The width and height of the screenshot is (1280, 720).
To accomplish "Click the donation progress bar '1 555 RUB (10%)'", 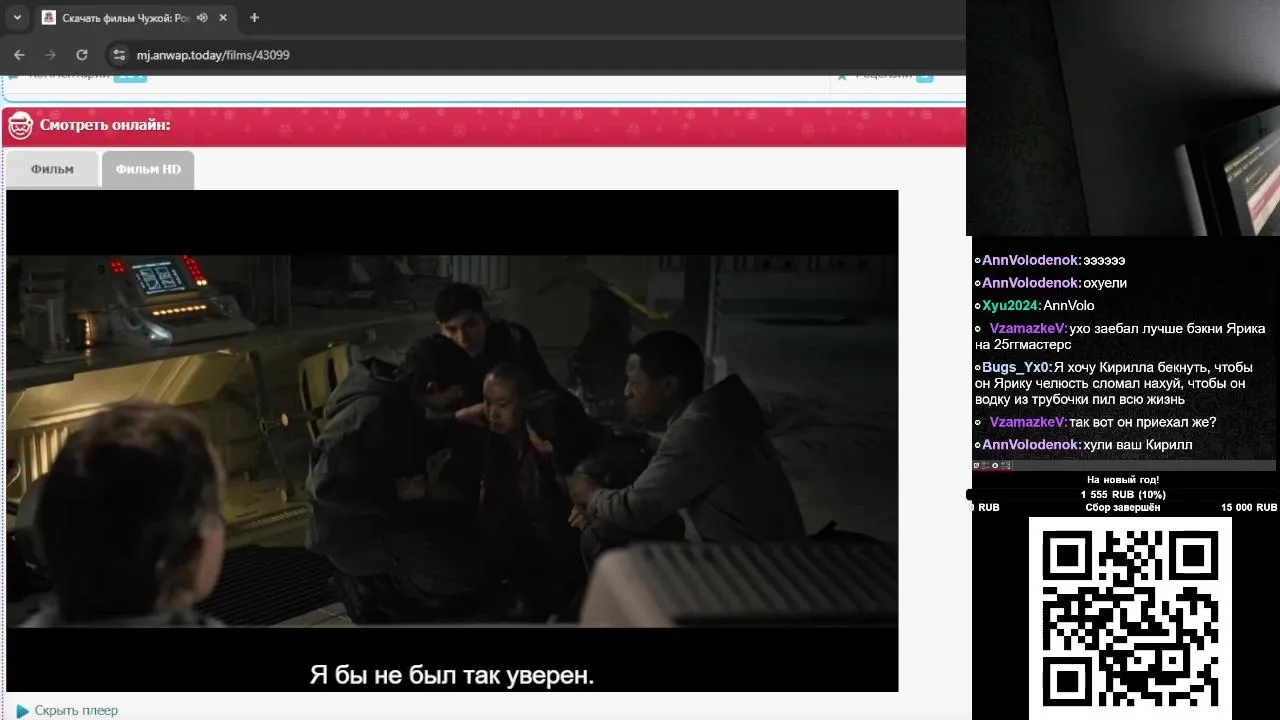I will [x=1123, y=495].
